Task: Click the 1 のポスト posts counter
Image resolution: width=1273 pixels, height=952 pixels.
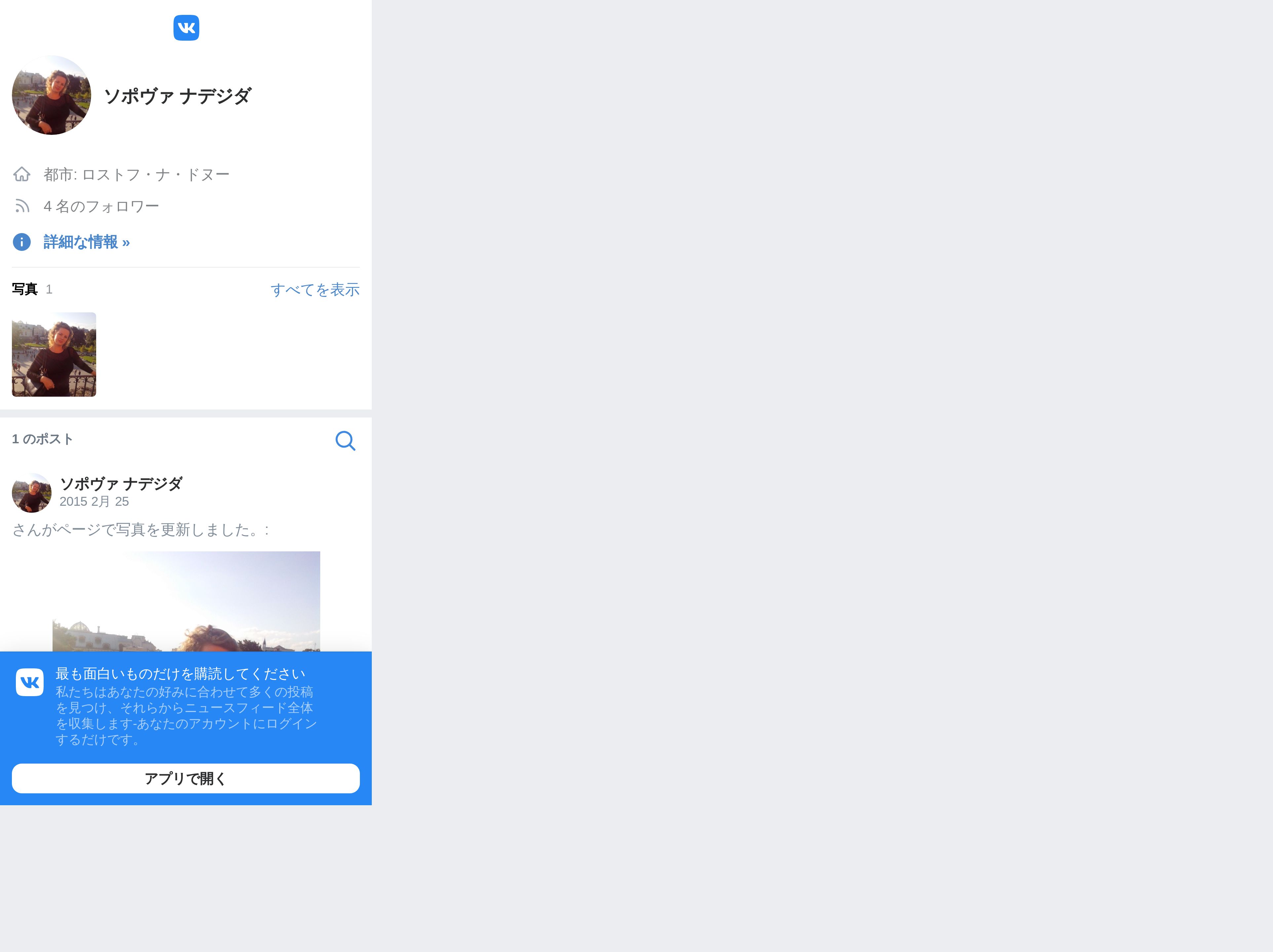Action: (x=43, y=439)
